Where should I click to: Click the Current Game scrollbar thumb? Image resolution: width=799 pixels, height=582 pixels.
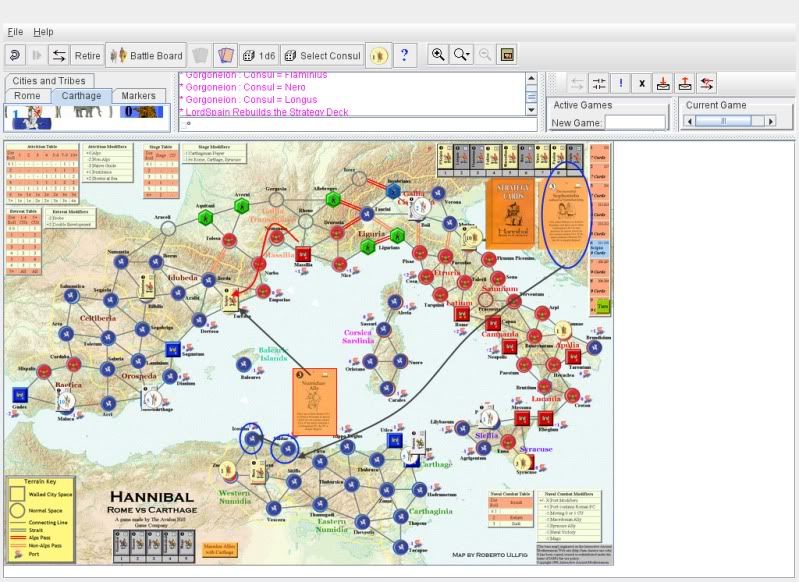(x=723, y=121)
